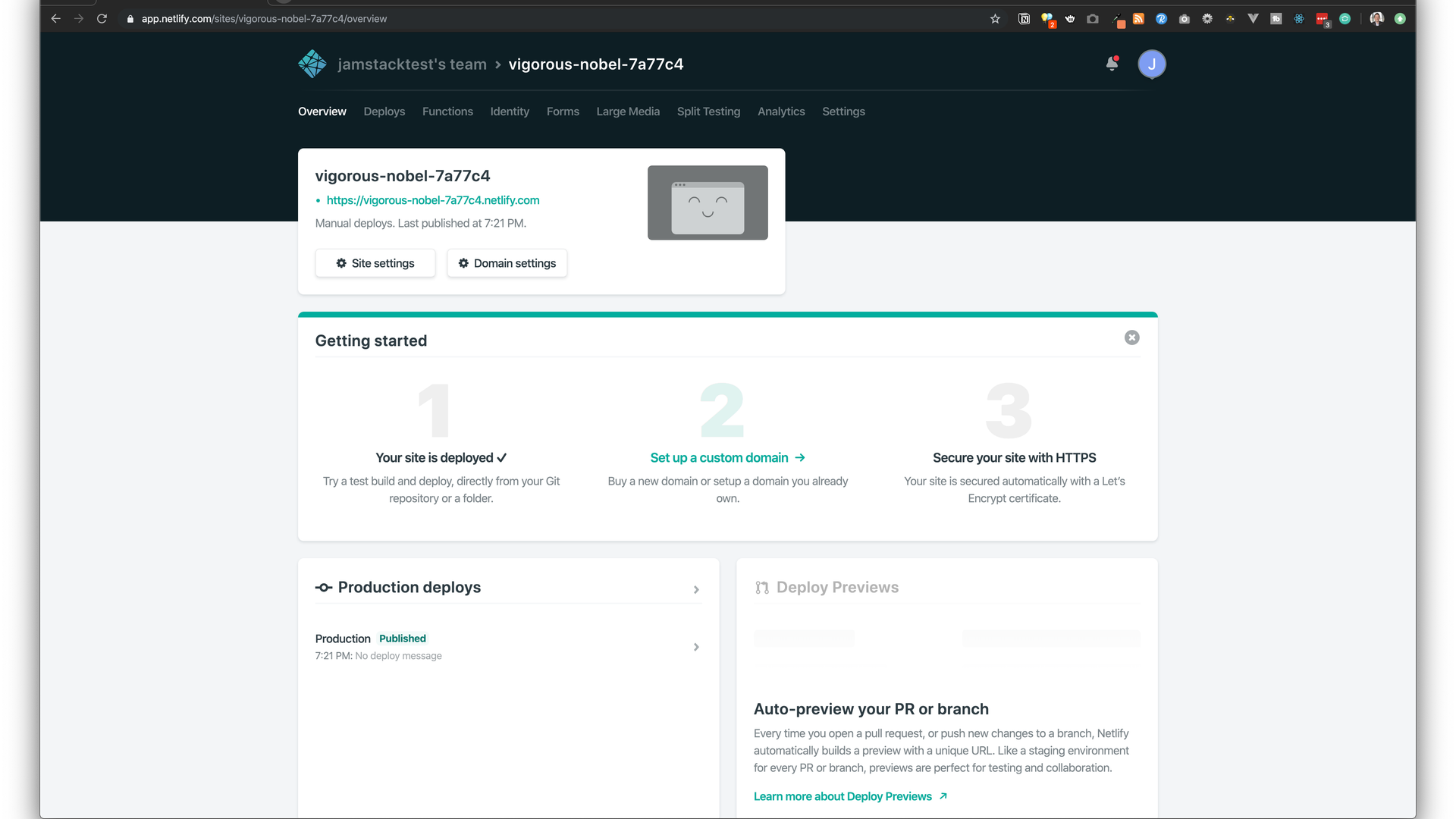Bookmark page with the star icon
Image resolution: width=1456 pixels, height=819 pixels.
coord(995,19)
